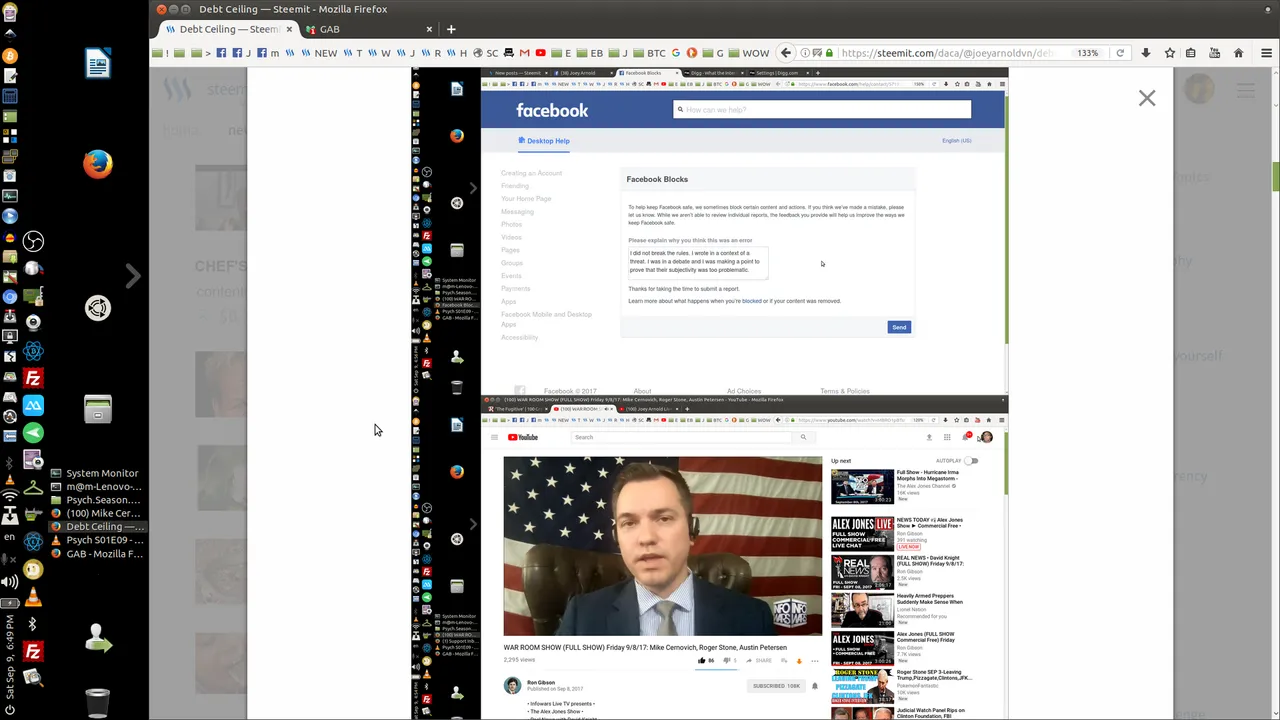This screenshot has height=720, width=1280.
Task: Switch to the GAB browser tab
Action: pyautogui.click(x=368, y=29)
